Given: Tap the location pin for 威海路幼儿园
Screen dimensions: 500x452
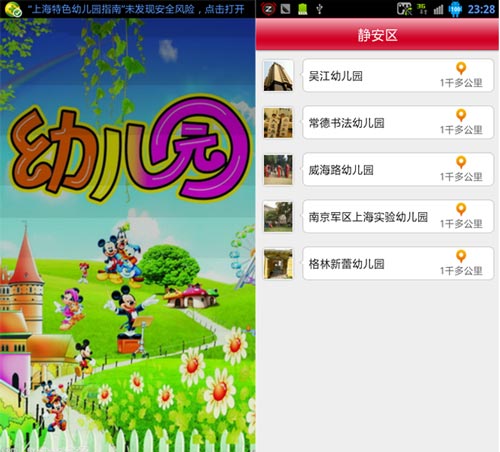Looking at the screenshot, I should [x=461, y=162].
